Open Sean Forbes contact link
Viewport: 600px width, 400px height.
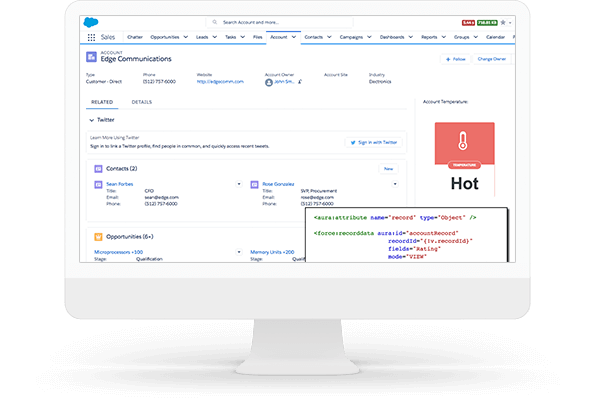119,184
